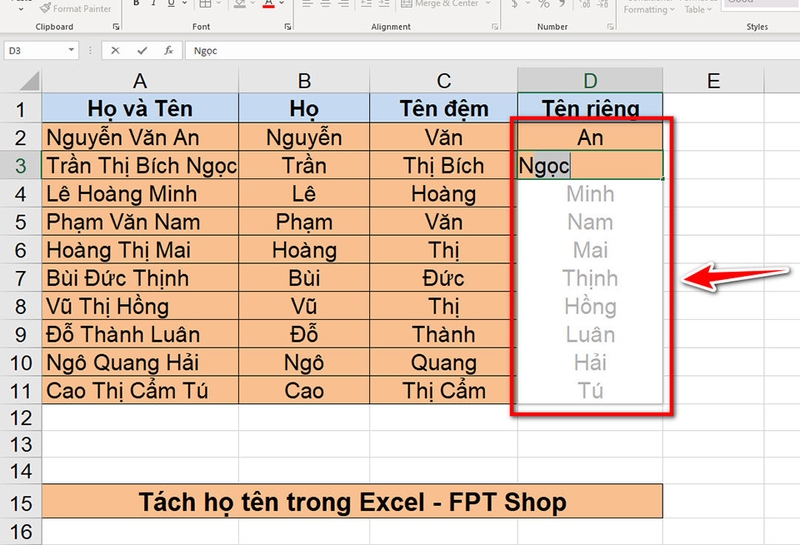800x545 pixels.
Task: Open the Font Color dropdown arrow
Action: pos(282,4)
